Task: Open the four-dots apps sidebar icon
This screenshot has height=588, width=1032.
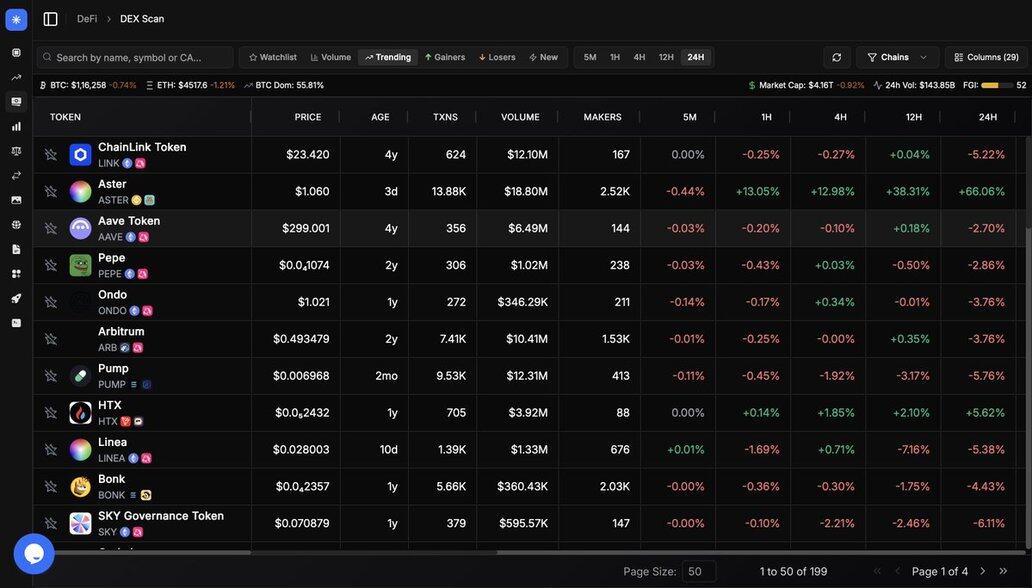Action: tap(16, 274)
